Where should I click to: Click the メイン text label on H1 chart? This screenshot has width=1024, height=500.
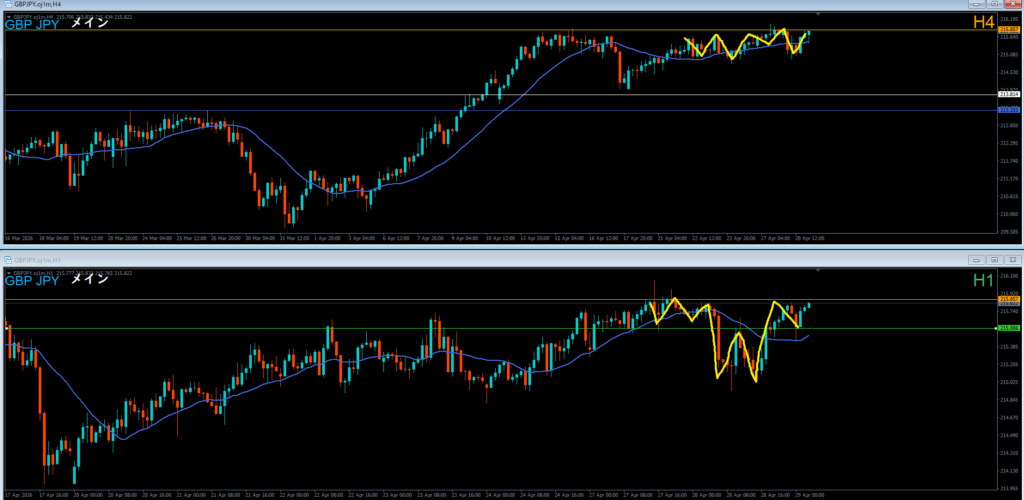[89, 281]
